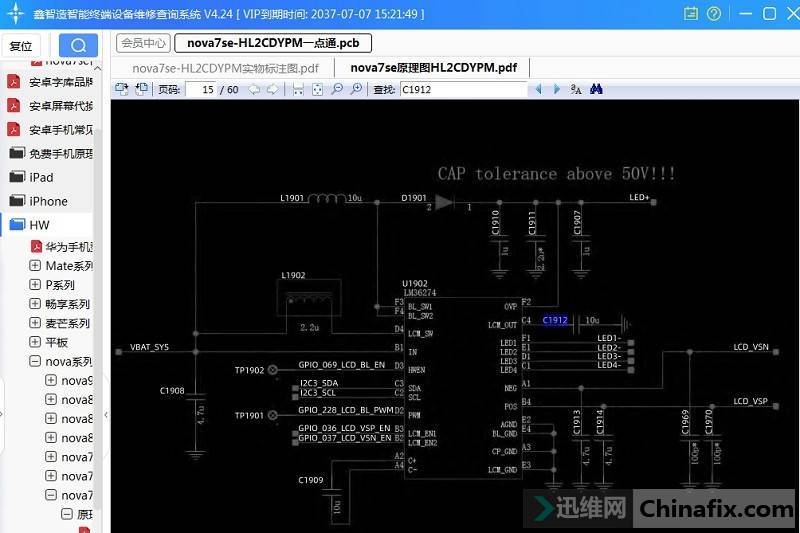This screenshot has width=800, height=533.
Task: Collapse the nova系列 tree node
Action: [x=35, y=361]
